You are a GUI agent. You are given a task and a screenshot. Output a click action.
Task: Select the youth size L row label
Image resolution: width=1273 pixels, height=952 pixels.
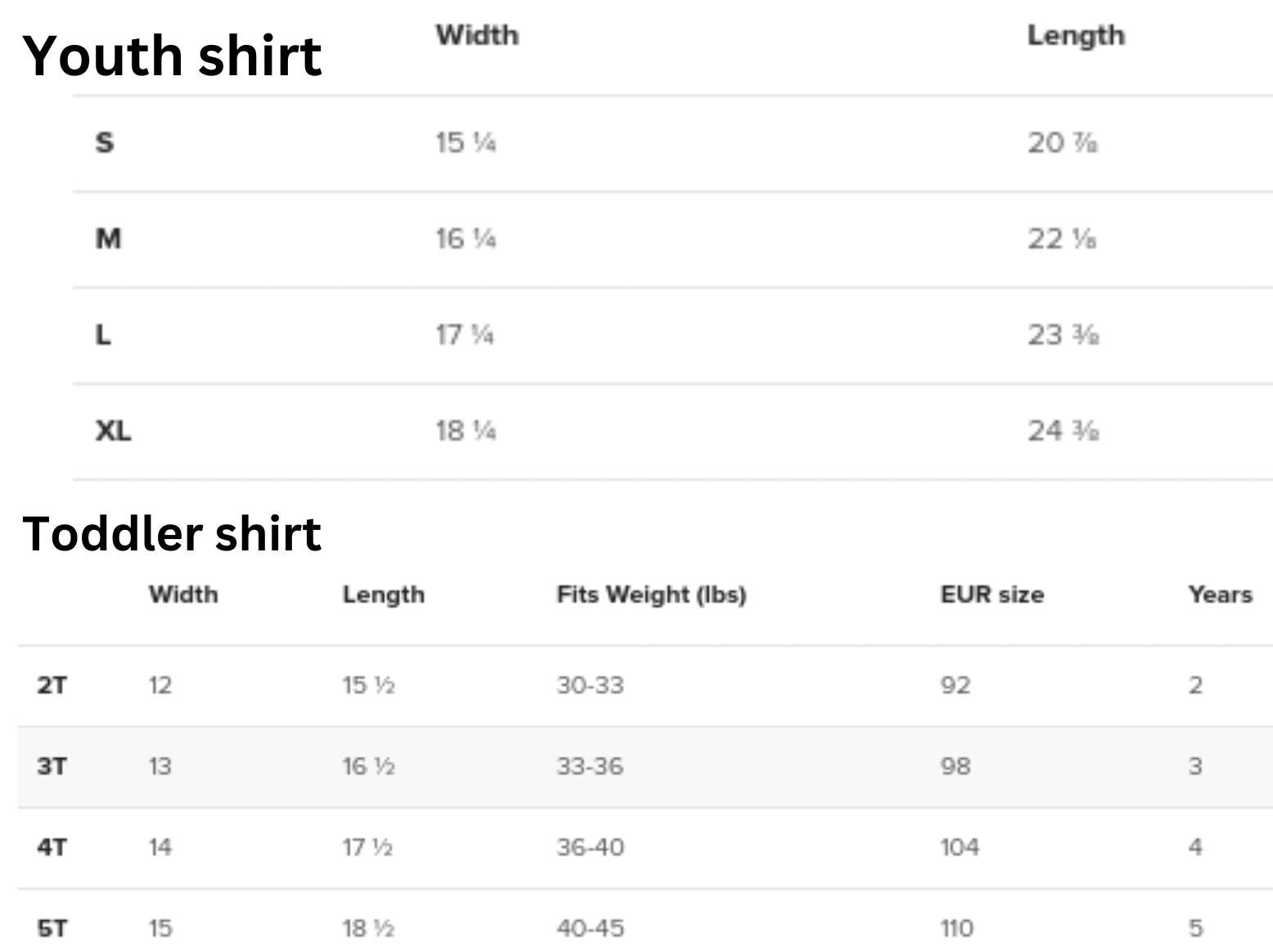[103, 335]
